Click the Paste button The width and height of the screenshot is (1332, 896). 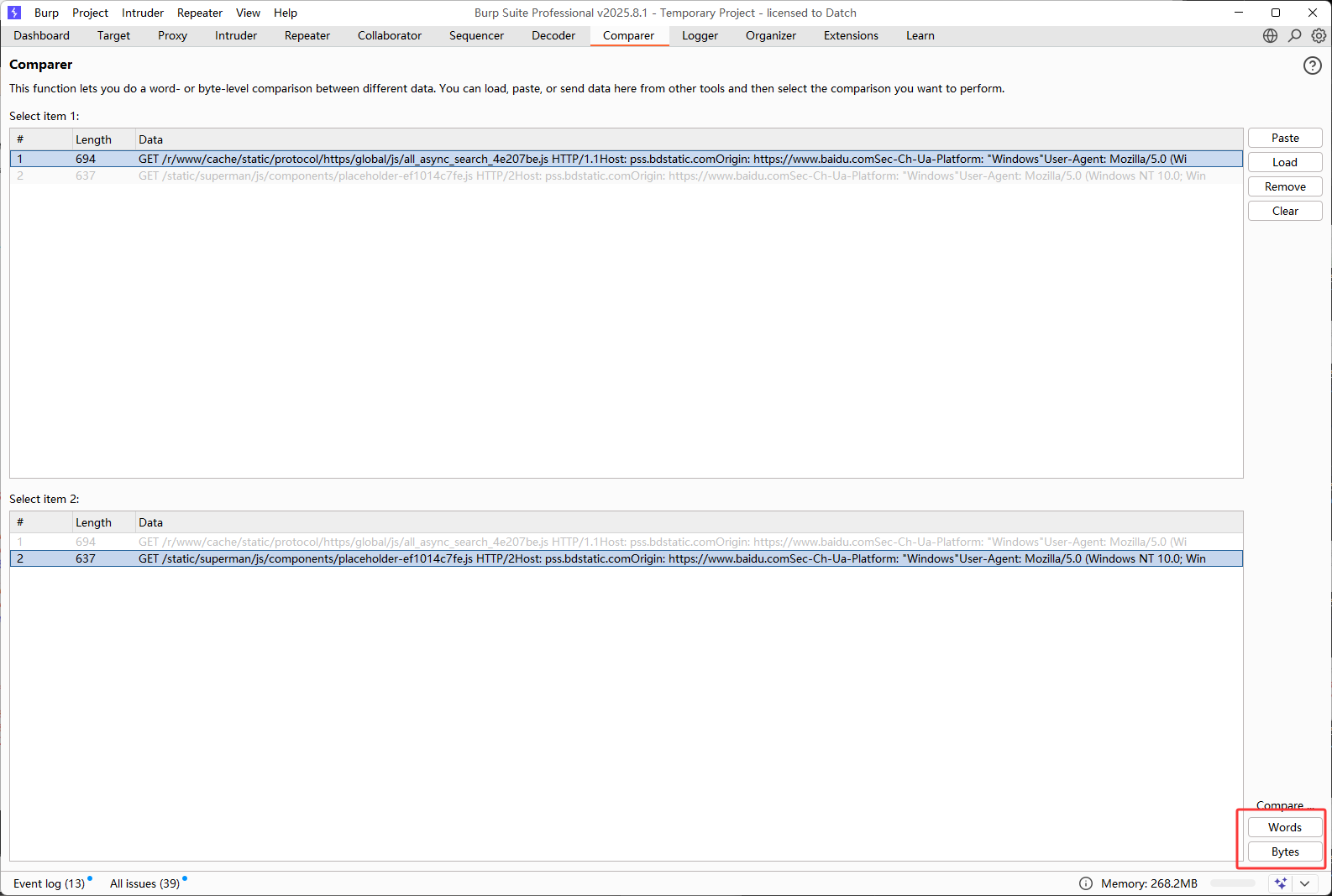point(1285,138)
